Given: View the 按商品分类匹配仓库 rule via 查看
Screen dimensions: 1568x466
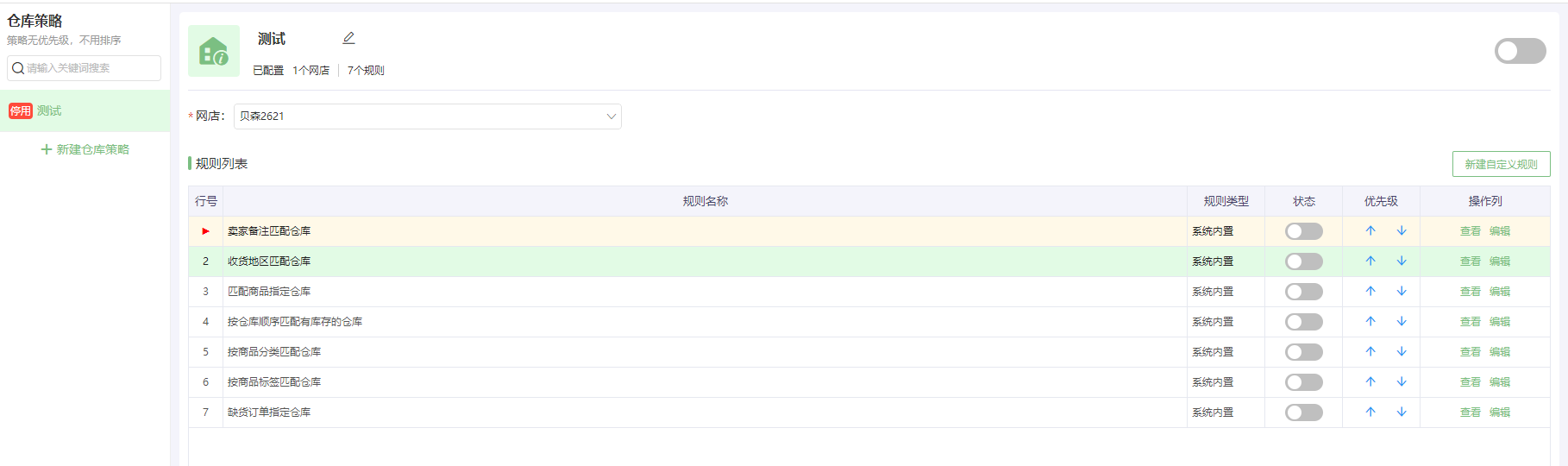Looking at the screenshot, I should coord(1470,352).
